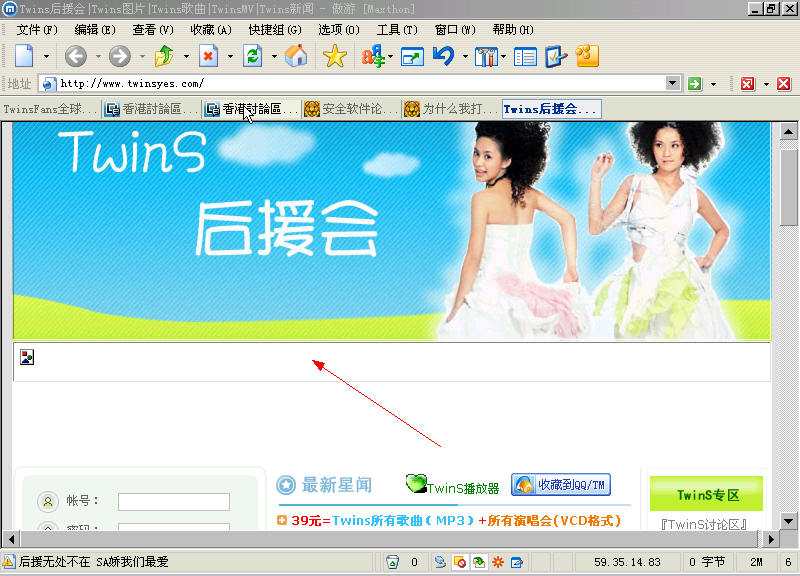Click the Up one level folder icon
Image resolution: width=800 pixels, height=576 pixels.
click(164, 56)
